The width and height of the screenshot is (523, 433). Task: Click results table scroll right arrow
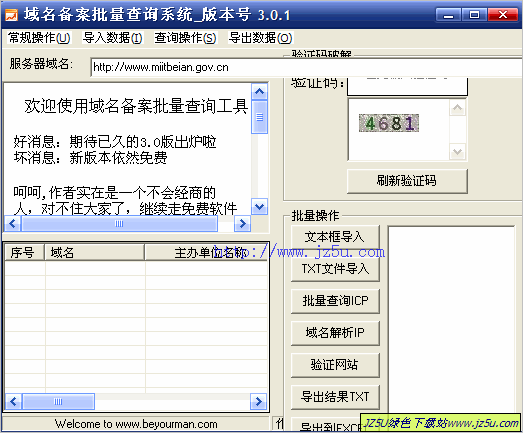point(258,401)
